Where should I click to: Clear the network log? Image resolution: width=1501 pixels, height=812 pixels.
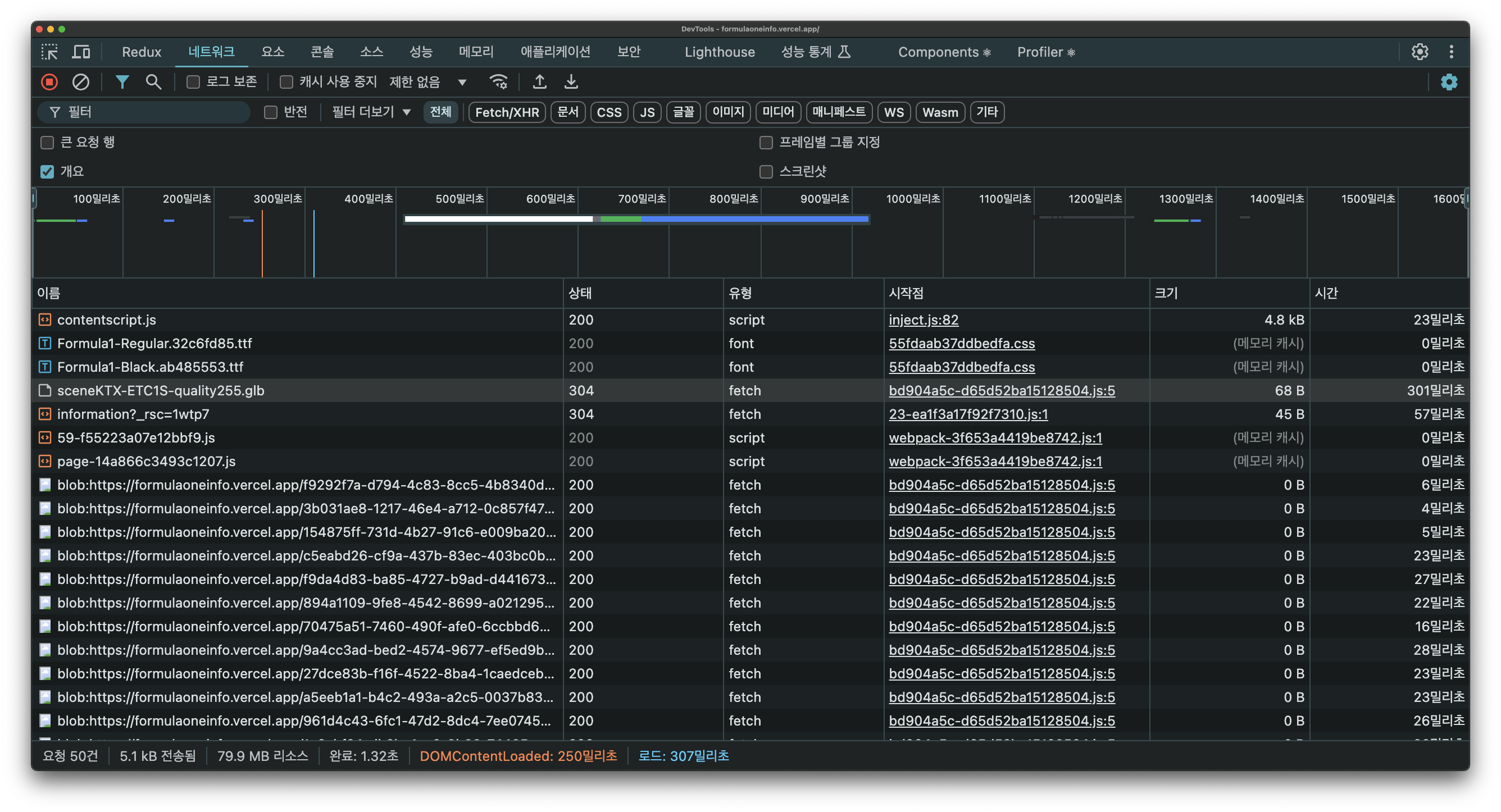pyautogui.click(x=80, y=82)
